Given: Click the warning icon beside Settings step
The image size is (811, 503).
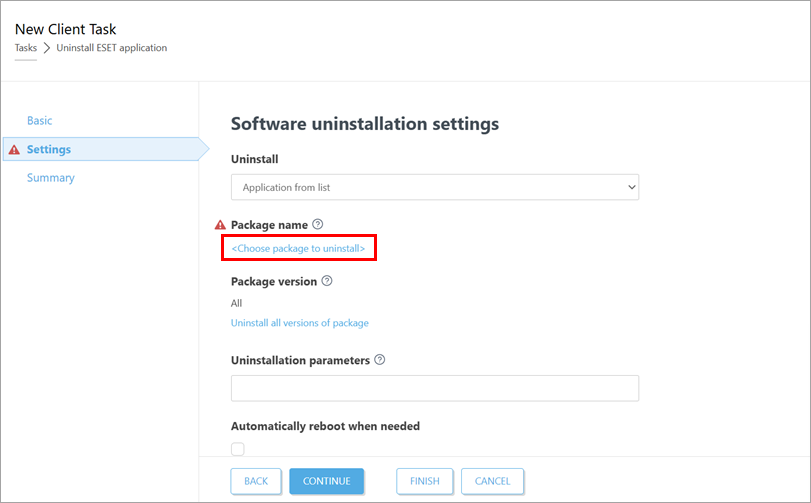Looking at the screenshot, I should click(x=14, y=150).
